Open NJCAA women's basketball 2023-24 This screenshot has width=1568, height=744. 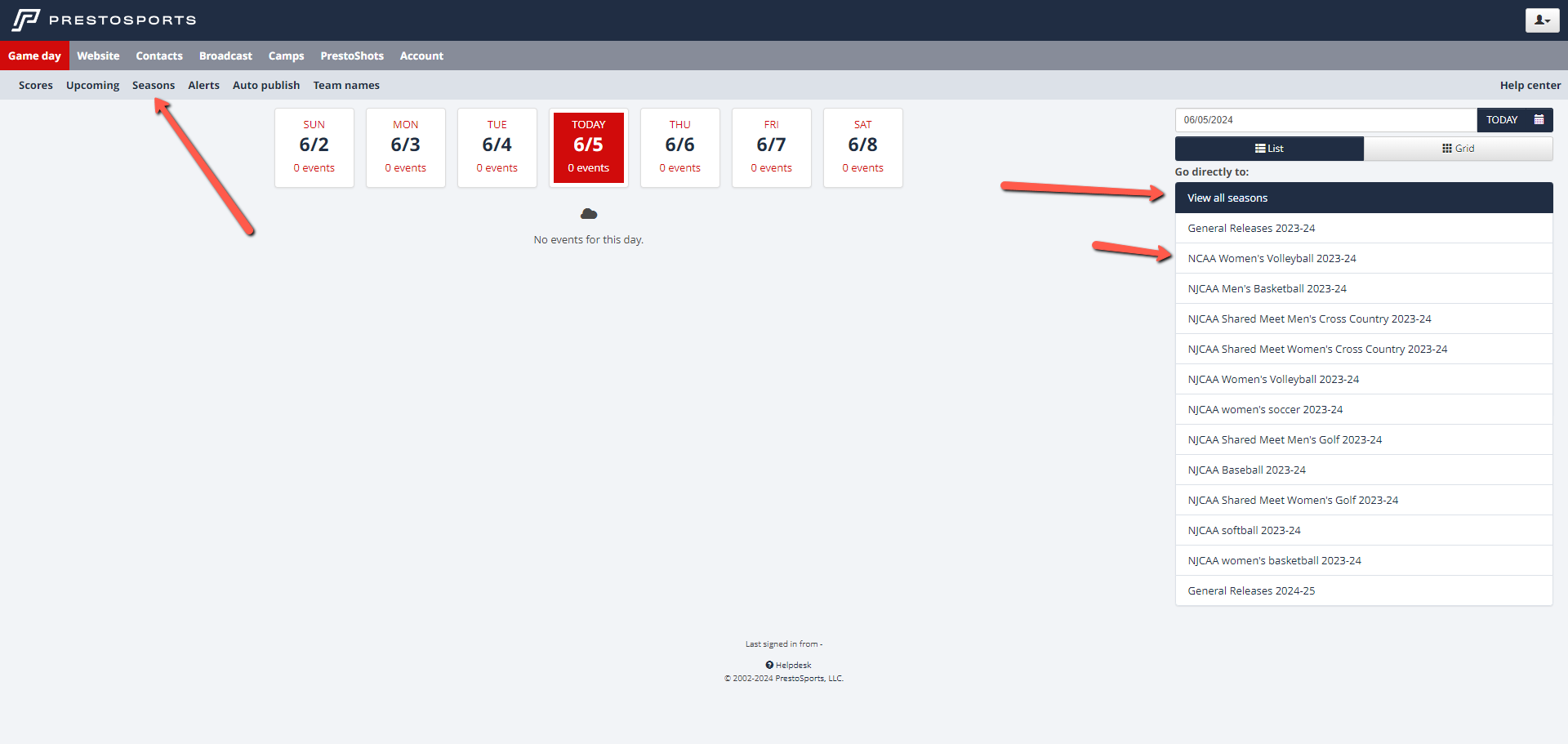coord(1364,560)
